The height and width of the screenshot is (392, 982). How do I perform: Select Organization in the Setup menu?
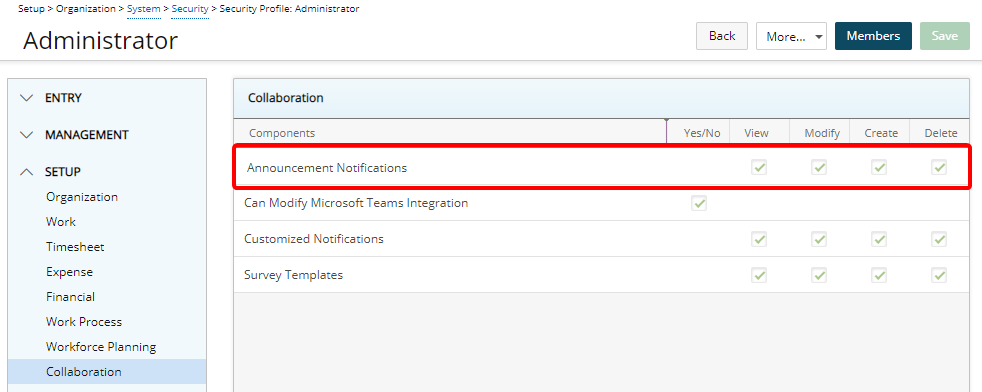point(82,197)
